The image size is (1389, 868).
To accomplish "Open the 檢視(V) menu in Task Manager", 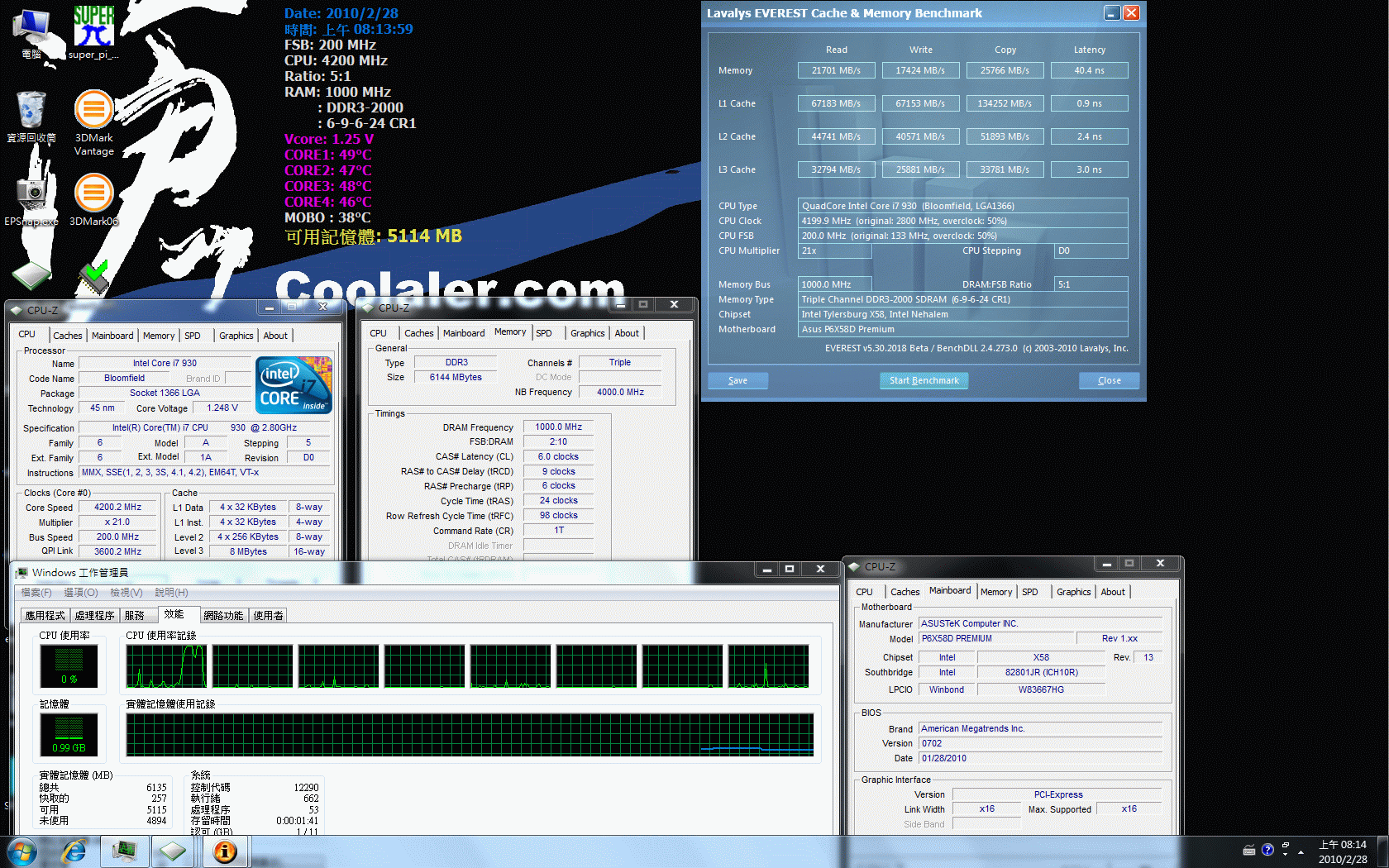I will coord(126,593).
